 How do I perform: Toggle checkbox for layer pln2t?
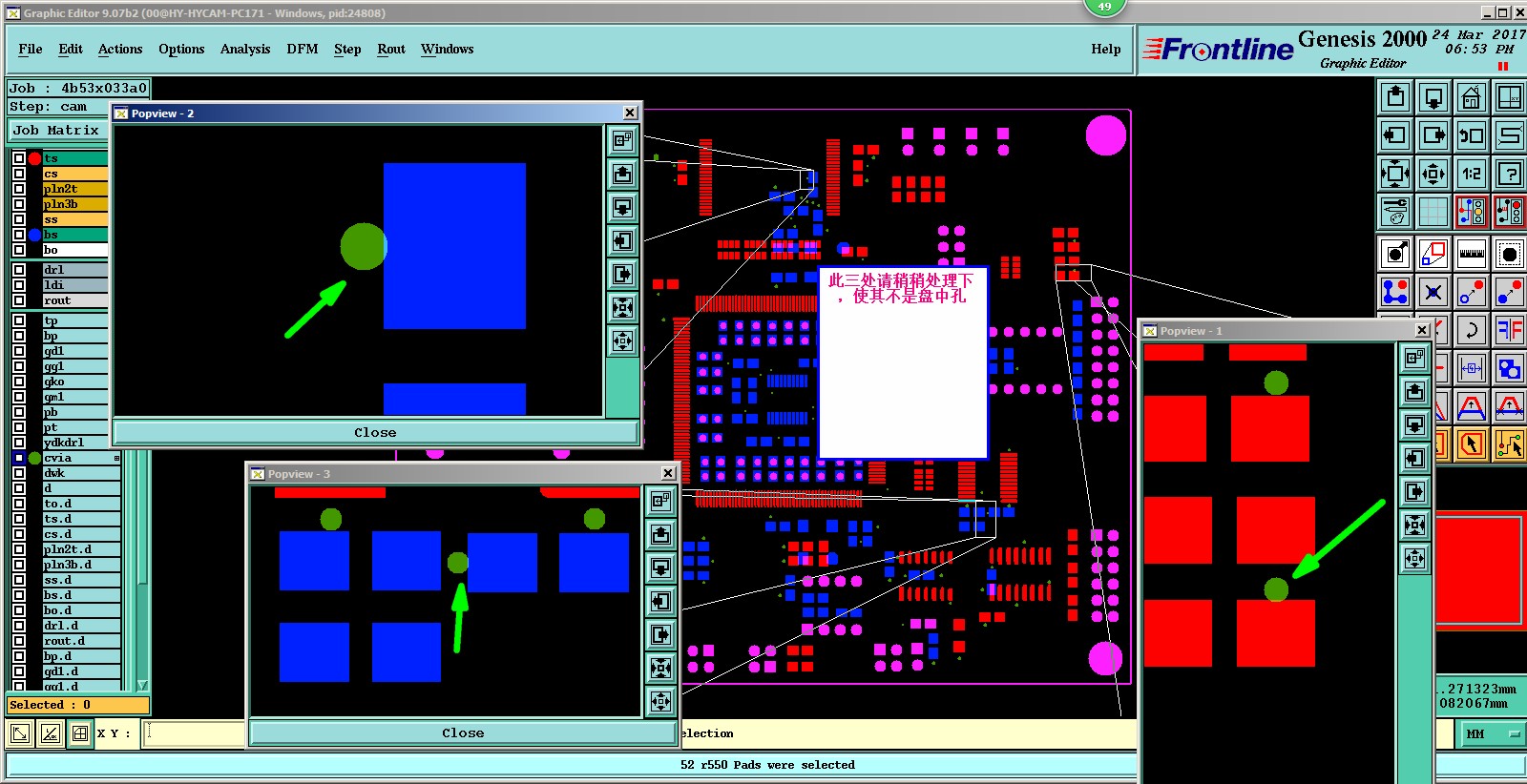[x=19, y=189]
